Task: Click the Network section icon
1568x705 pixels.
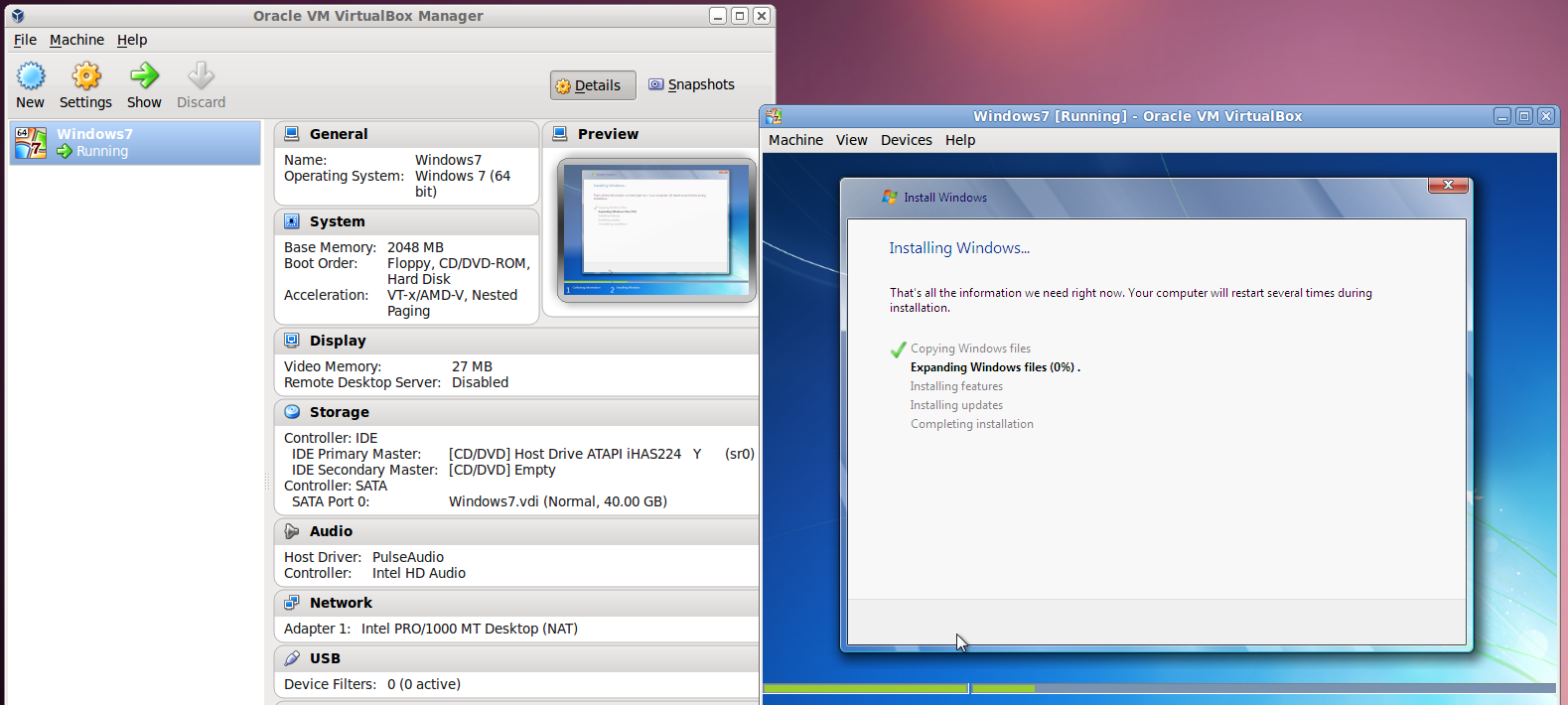Action: (x=292, y=603)
